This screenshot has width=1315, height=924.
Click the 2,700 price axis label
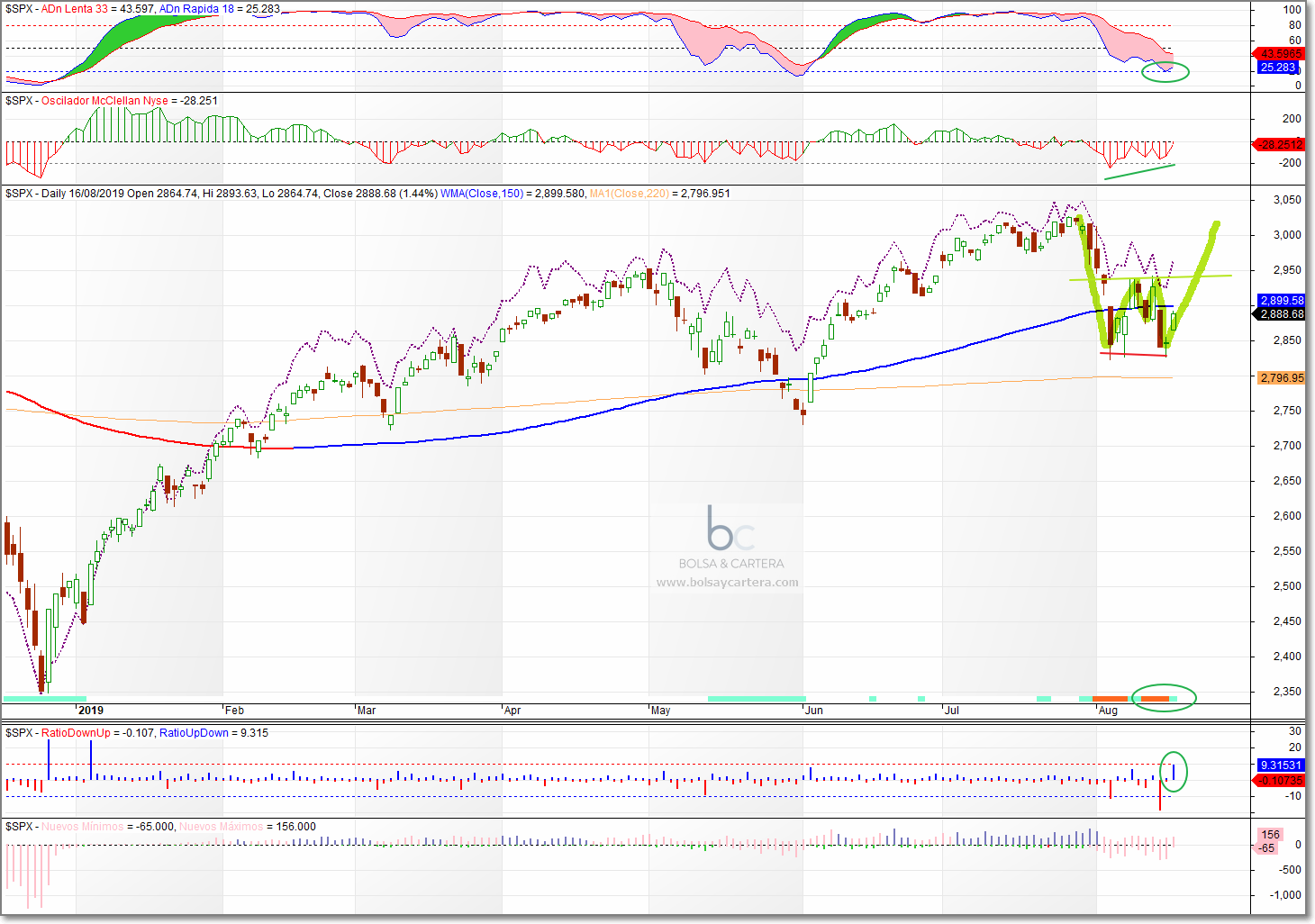[x=1286, y=446]
